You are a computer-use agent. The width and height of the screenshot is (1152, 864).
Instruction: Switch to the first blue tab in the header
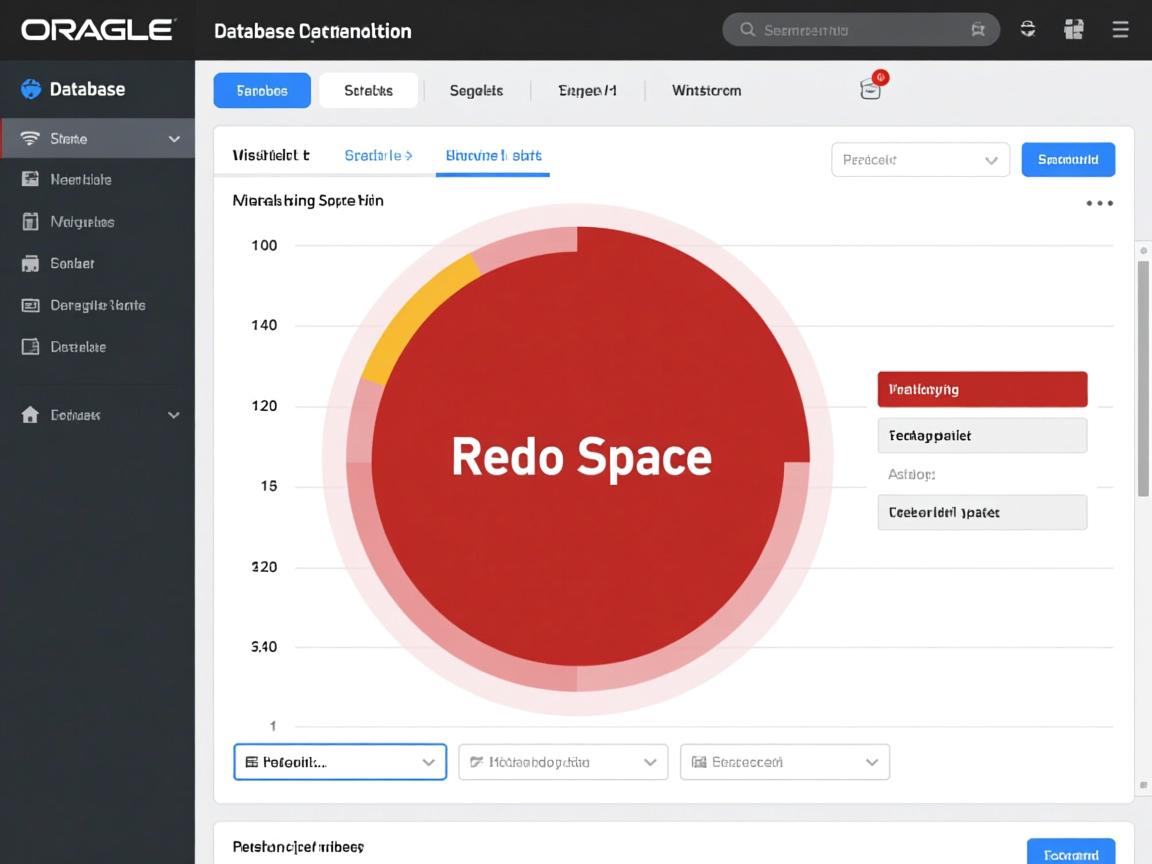(261, 90)
